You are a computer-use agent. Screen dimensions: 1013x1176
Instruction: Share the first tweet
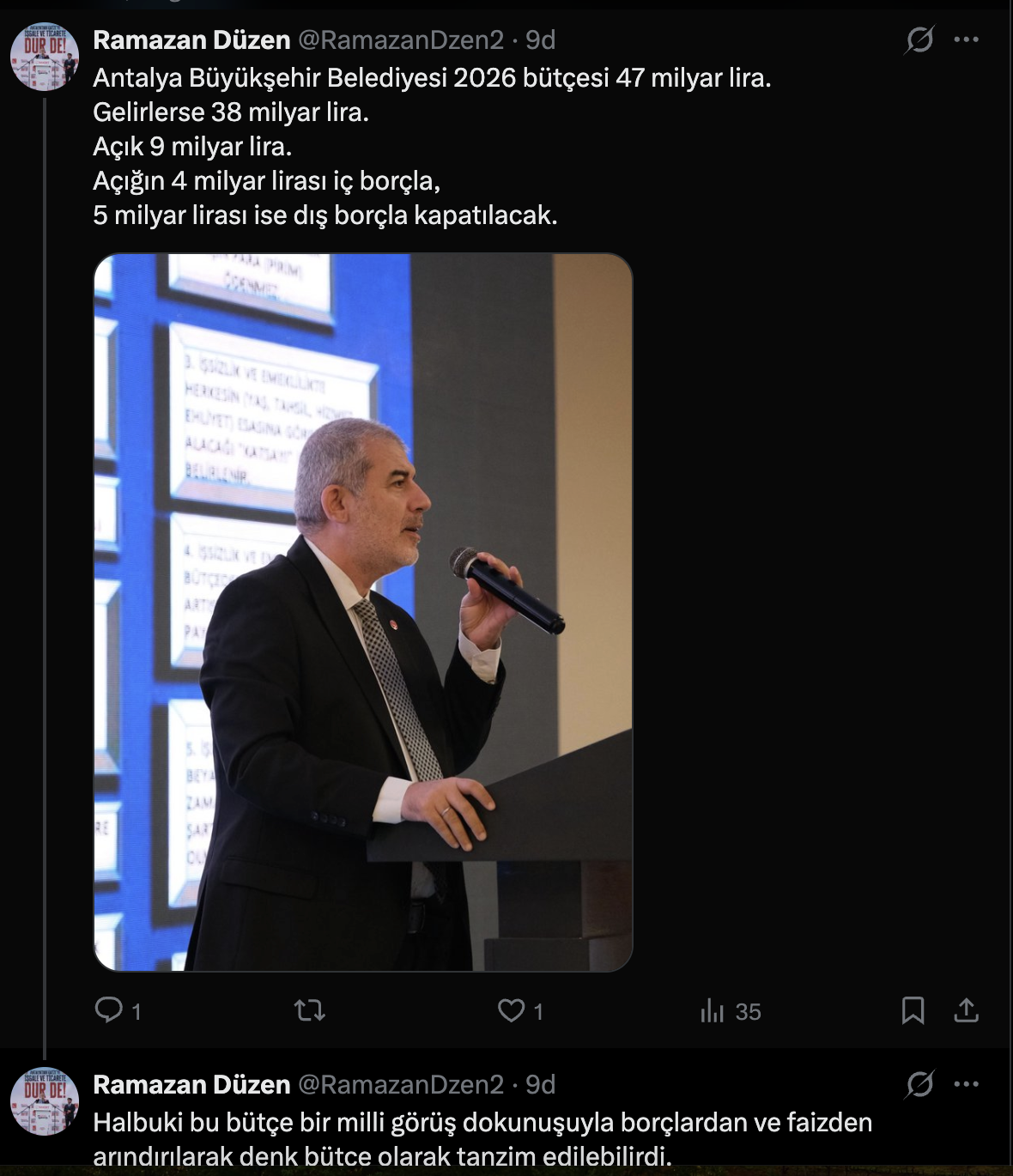tap(966, 1010)
